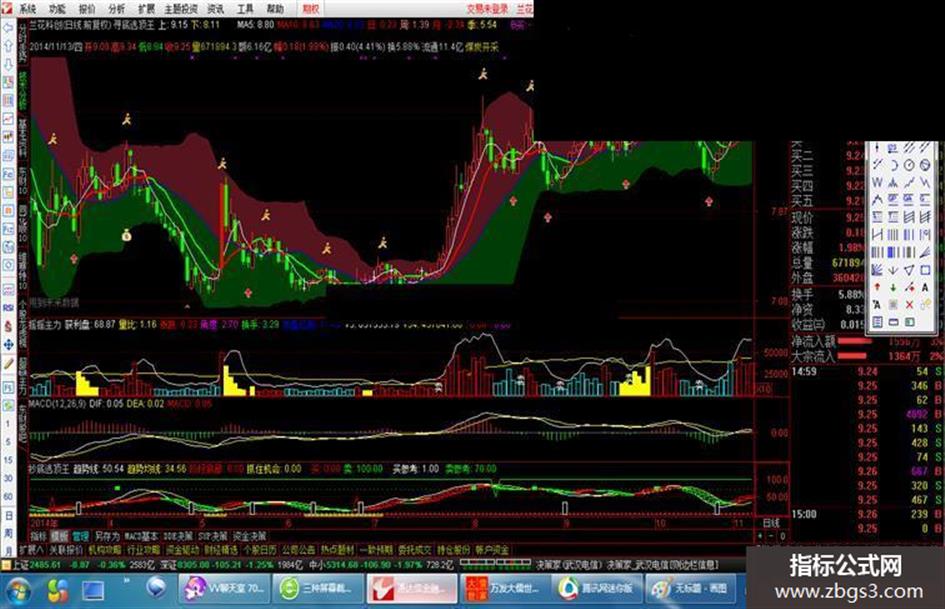The height and width of the screenshot is (609, 945).
Task: Switch to 腾讯网迷你版 taskbar window
Action: pyautogui.click(x=597, y=588)
